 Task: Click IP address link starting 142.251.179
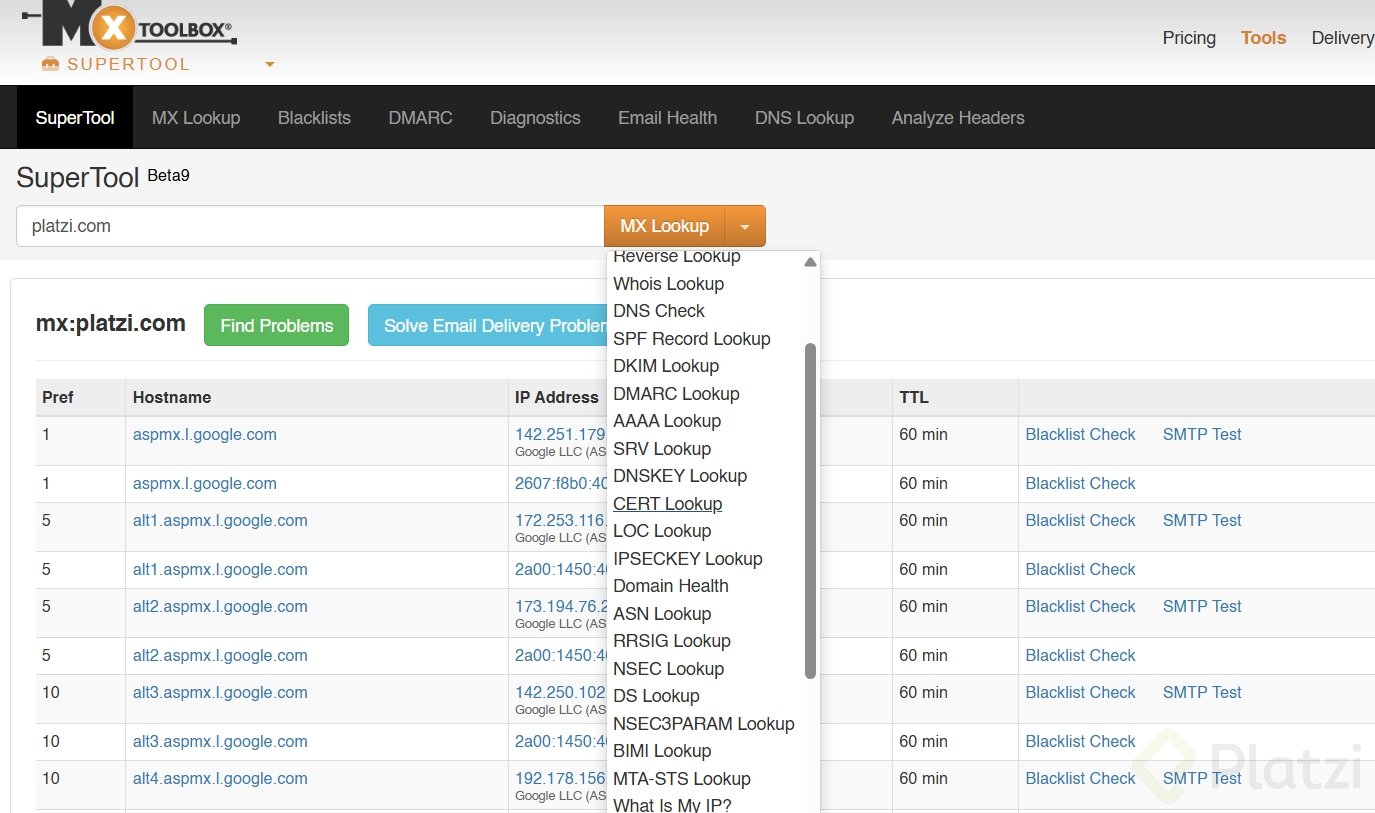[561, 435]
